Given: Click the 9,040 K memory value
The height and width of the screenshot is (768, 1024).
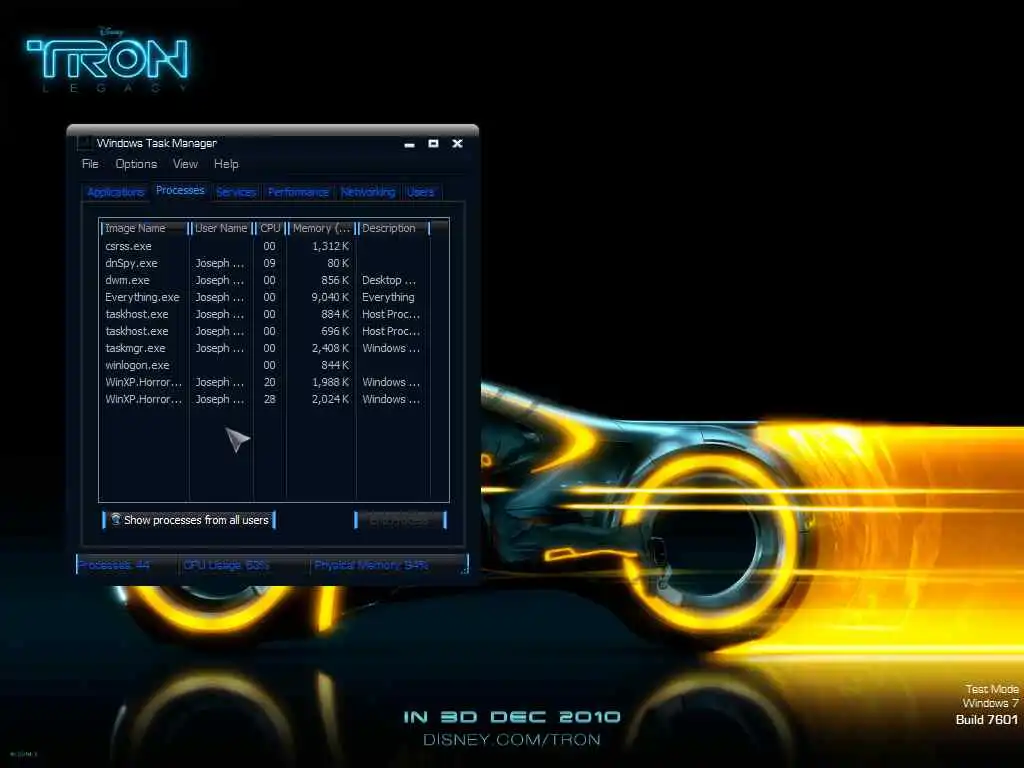Looking at the screenshot, I should (330, 297).
